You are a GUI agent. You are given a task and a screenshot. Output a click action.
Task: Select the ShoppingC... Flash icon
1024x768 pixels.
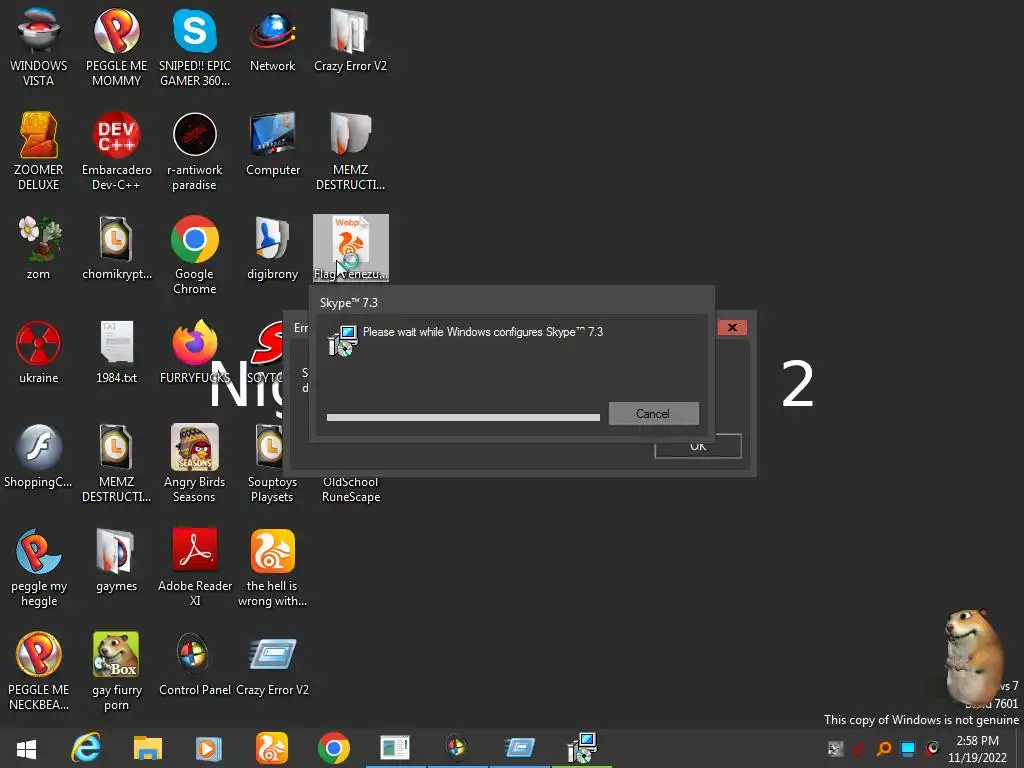(x=39, y=455)
